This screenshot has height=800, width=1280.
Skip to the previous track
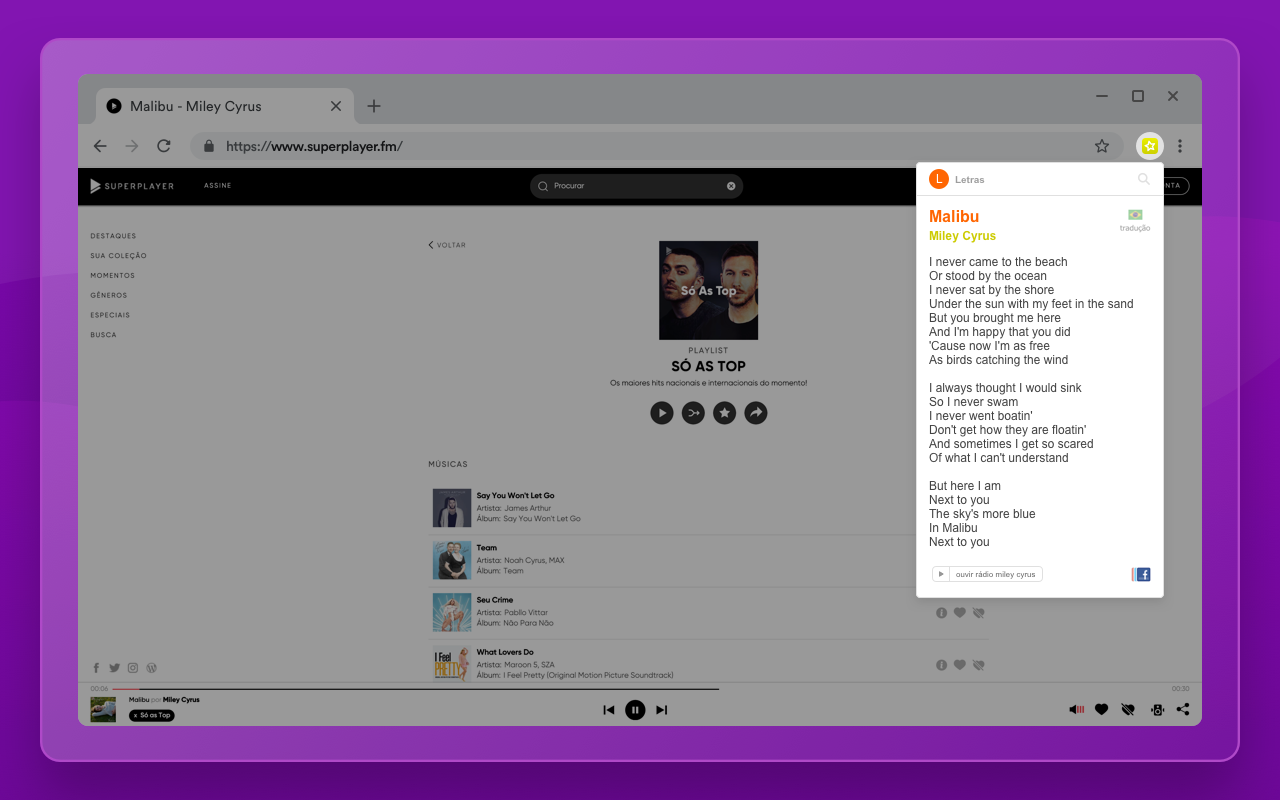[608, 710]
